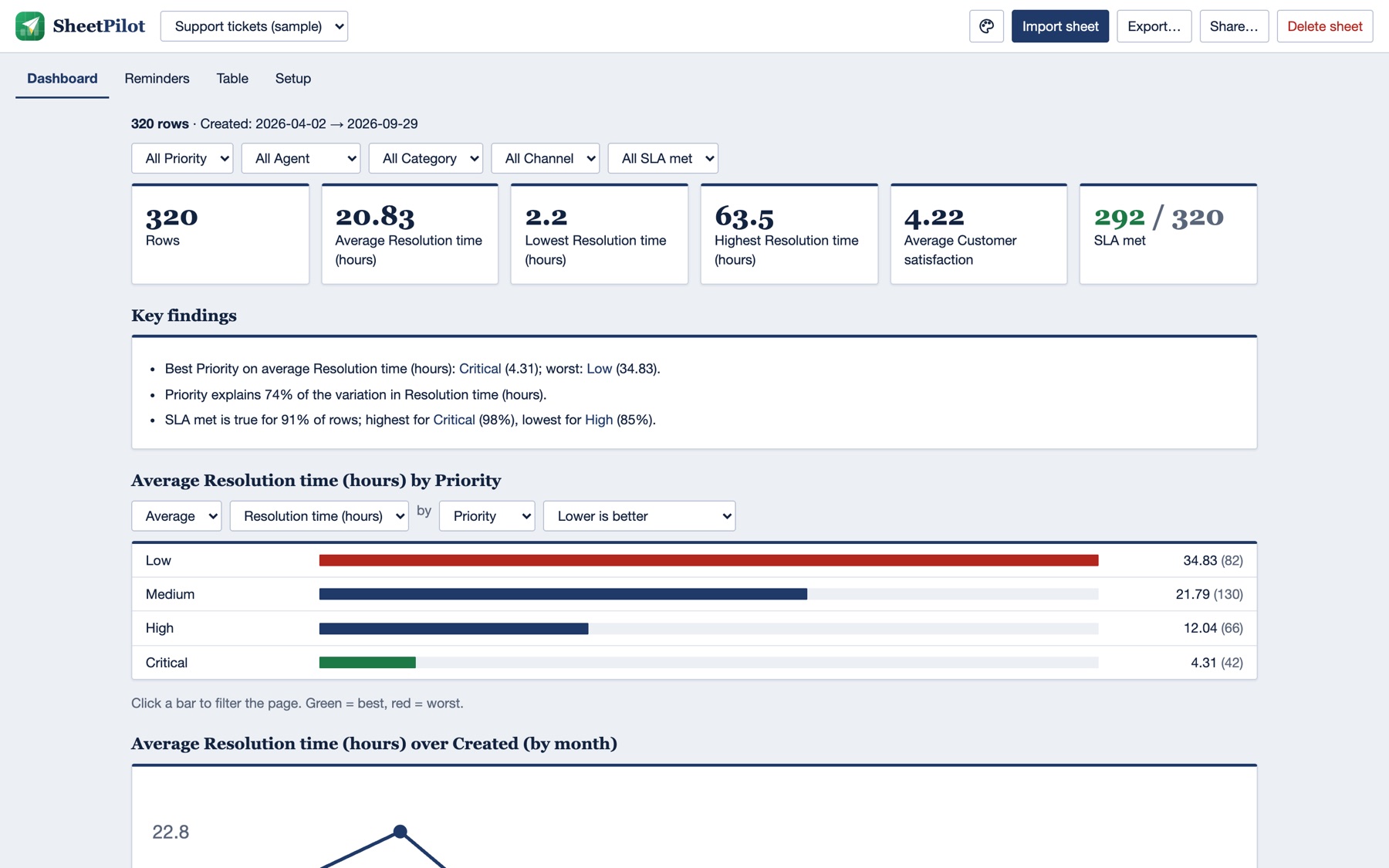
Task: Click the Highest Resolution time 63.5 card
Action: pyautogui.click(x=789, y=234)
